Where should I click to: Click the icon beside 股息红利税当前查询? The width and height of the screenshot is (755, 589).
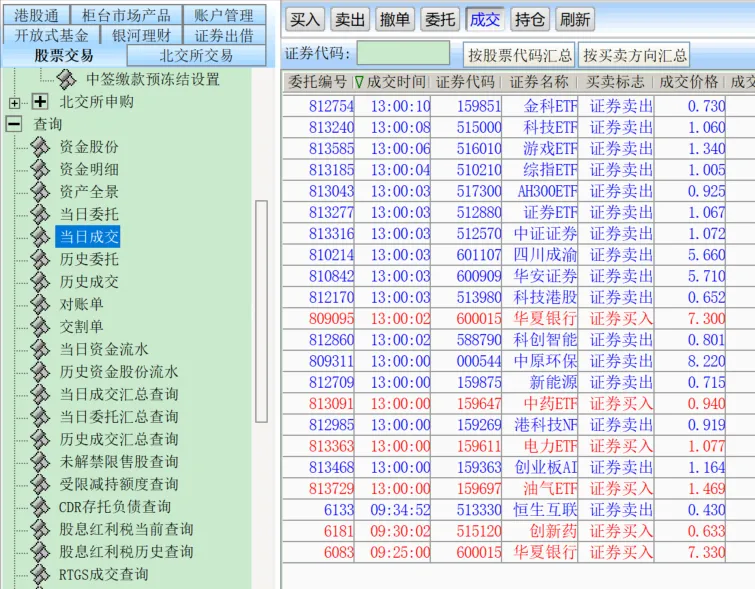pos(40,529)
